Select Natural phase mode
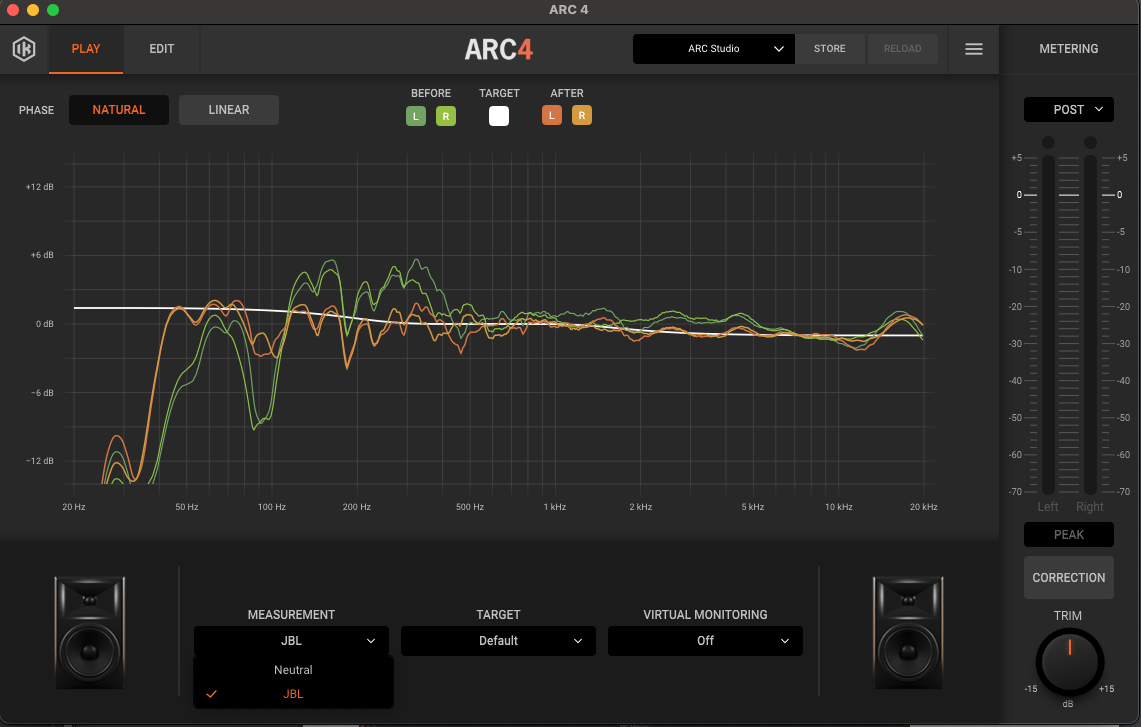 tap(119, 110)
